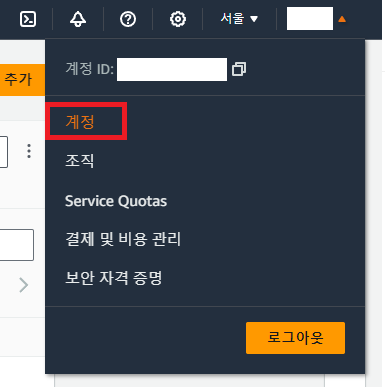Open the CloudShell terminal icon
The width and height of the screenshot is (385, 387).
[x=28, y=19]
